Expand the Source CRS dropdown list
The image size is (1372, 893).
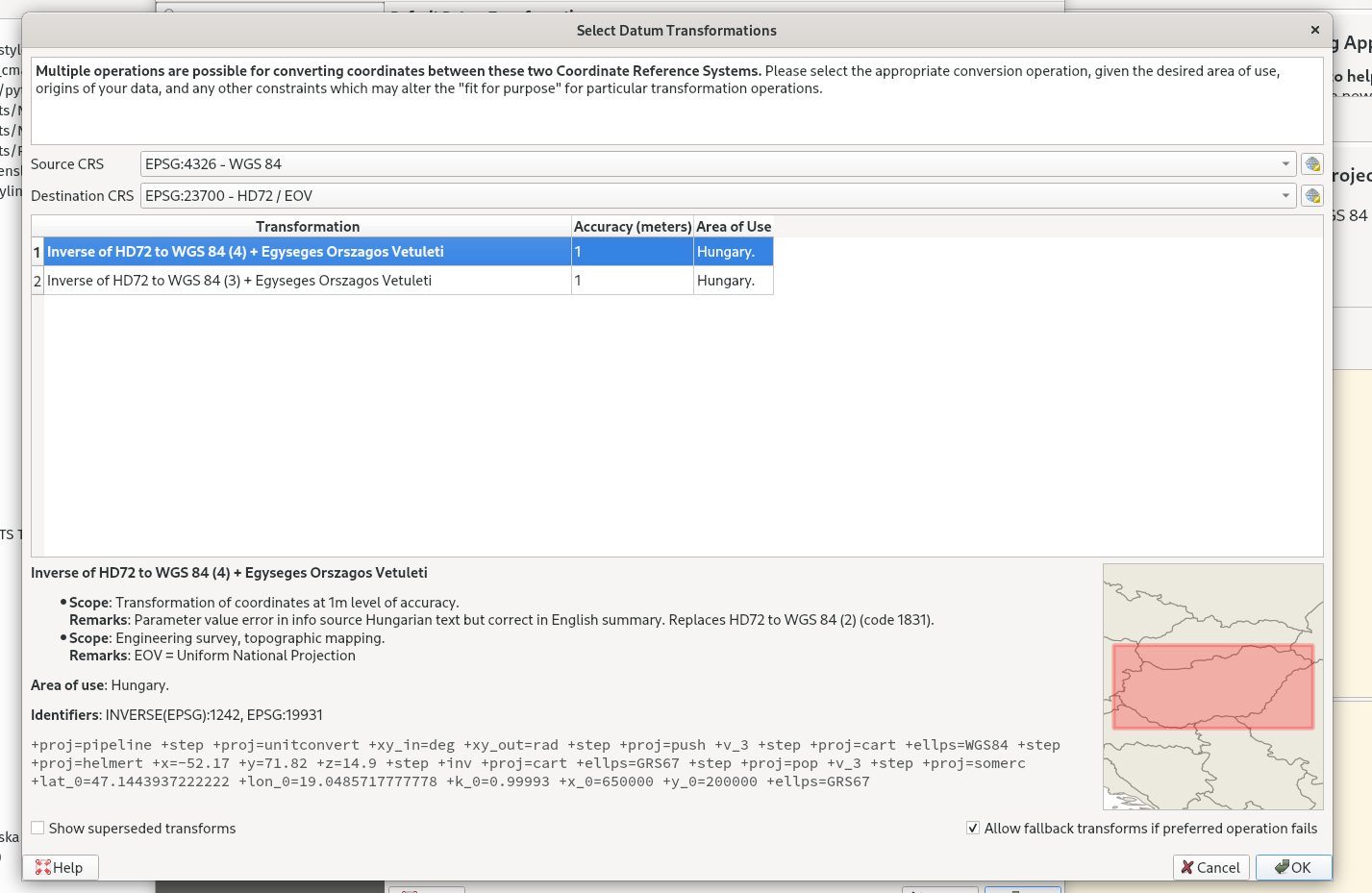[1285, 163]
